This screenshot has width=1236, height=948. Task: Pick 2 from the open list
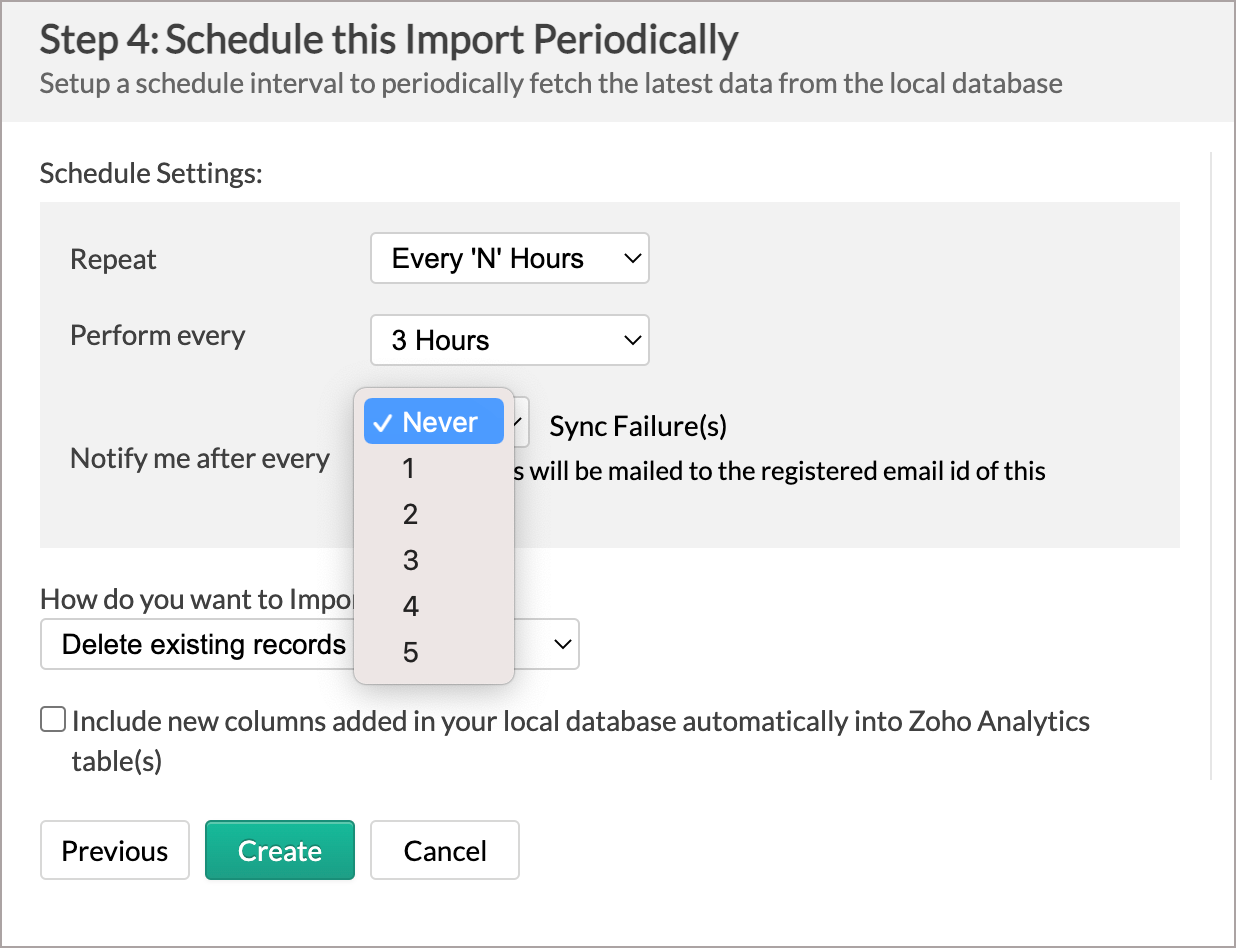click(410, 514)
